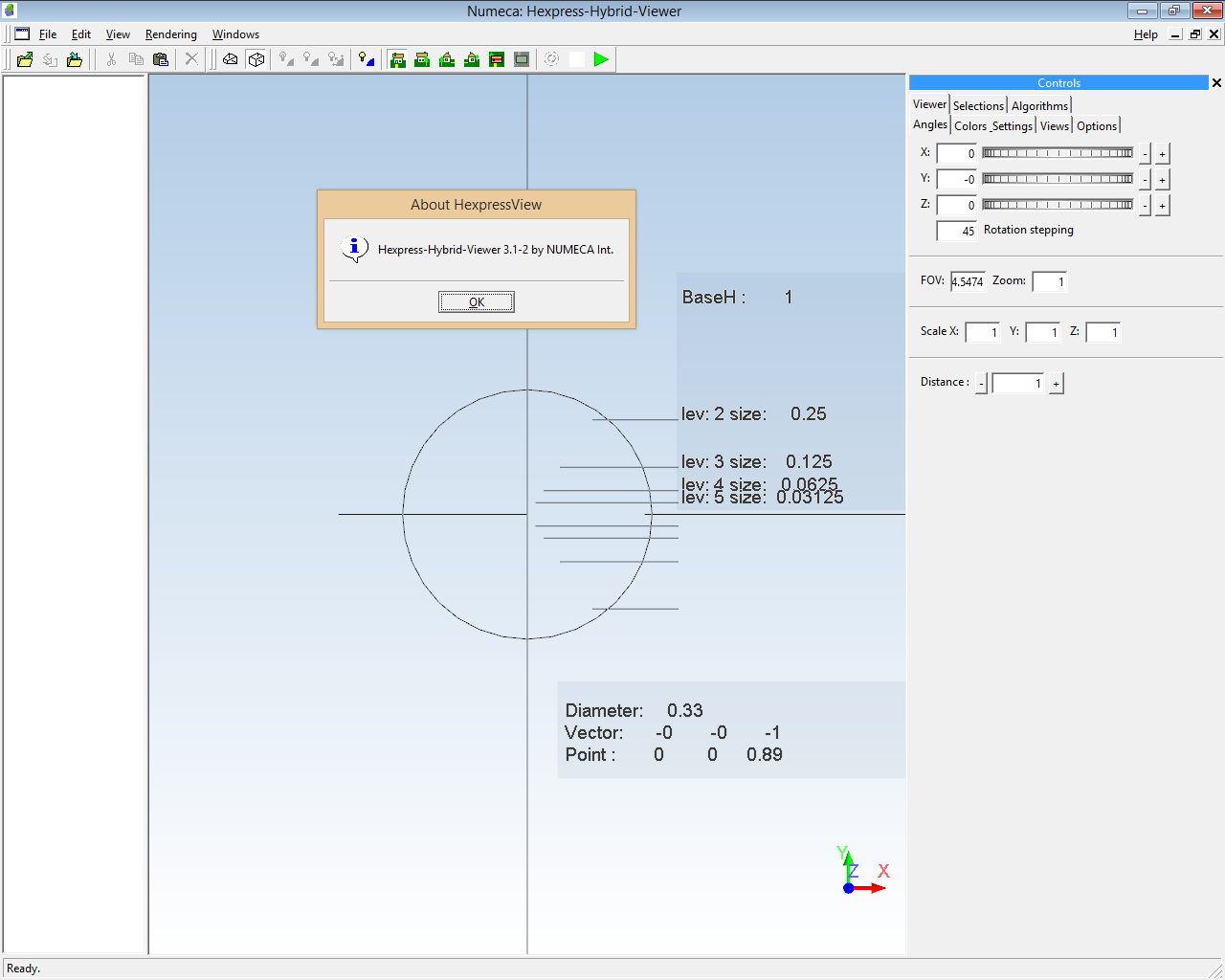
Task: Switch to the Viewer tab
Action: click(x=929, y=104)
